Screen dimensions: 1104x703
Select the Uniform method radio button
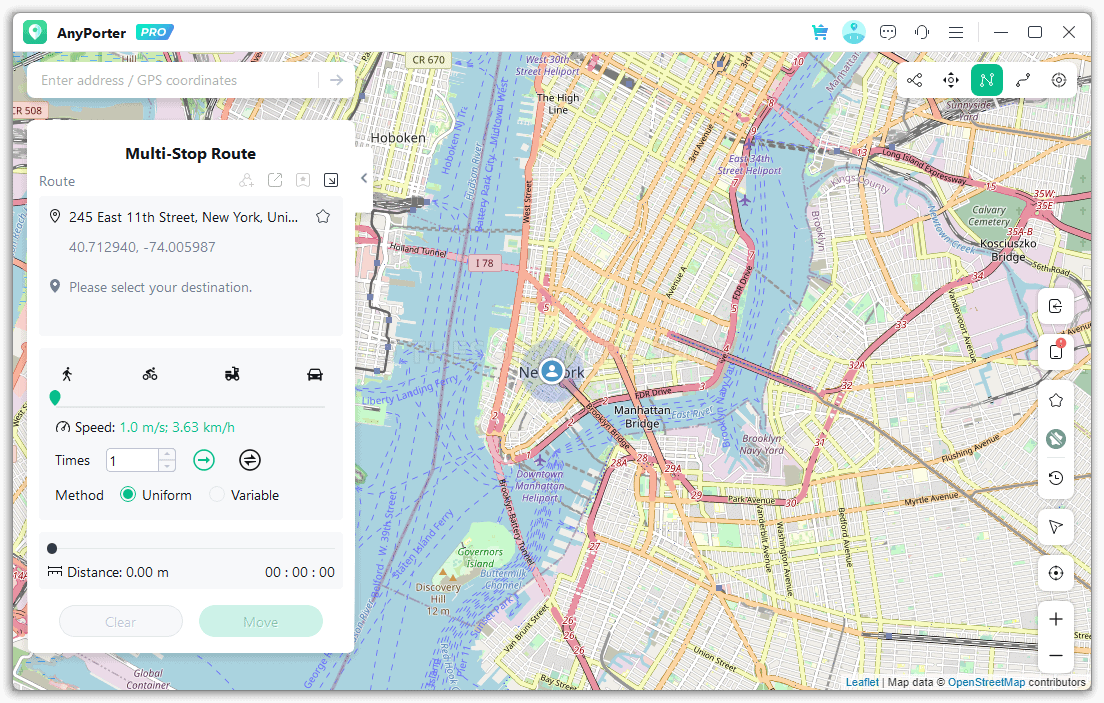point(128,495)
